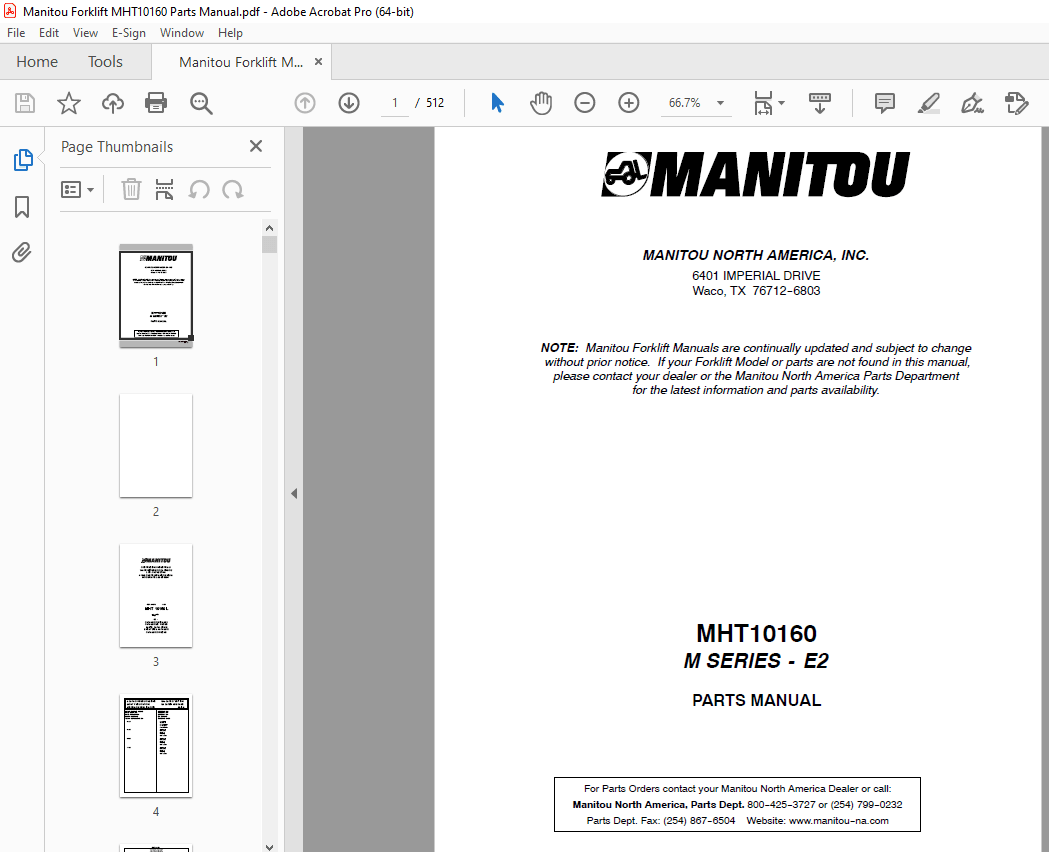Toggle the Bookmarks panel
This screenshot has height=852, width=1049.
(22, 206)
